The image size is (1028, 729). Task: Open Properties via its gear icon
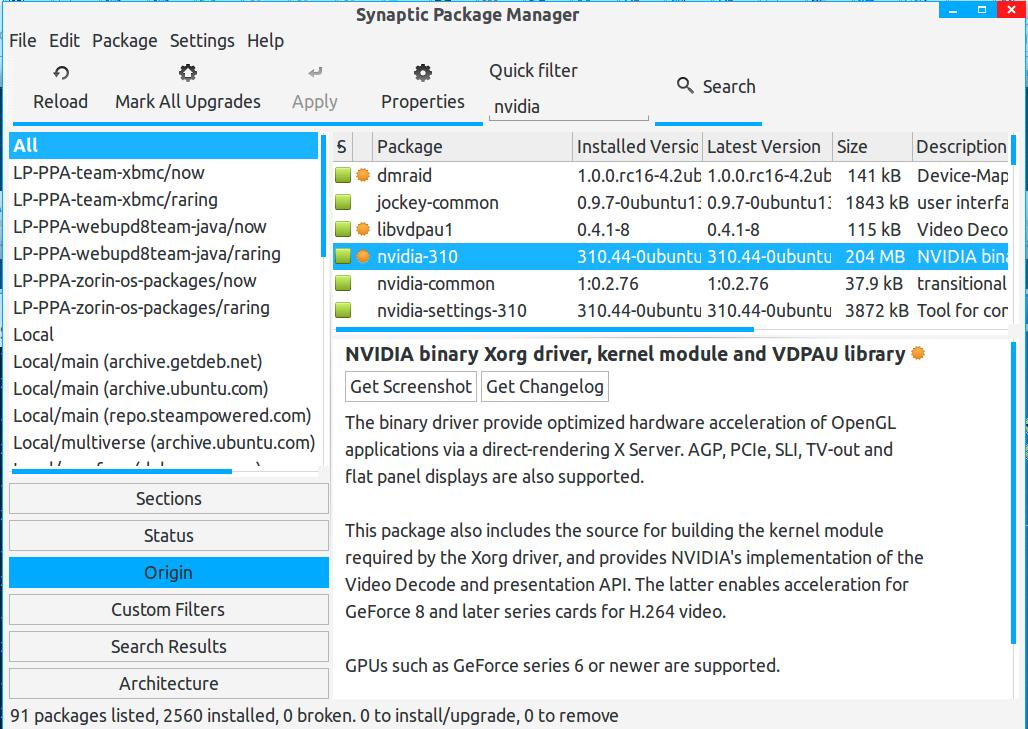(x=422, y=73)
